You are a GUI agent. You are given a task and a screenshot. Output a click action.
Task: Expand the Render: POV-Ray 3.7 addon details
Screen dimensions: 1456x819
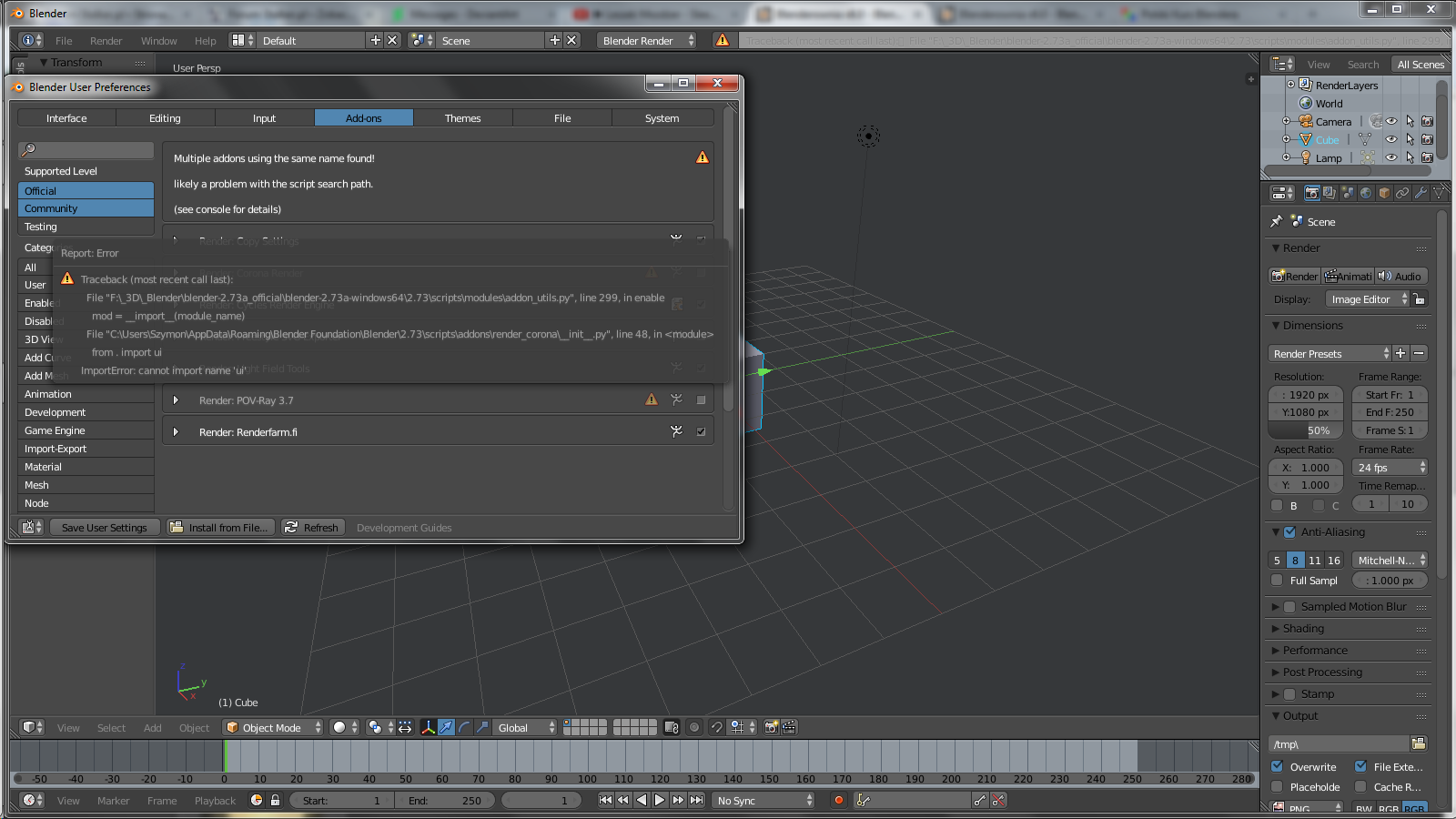tap(176, 399)
